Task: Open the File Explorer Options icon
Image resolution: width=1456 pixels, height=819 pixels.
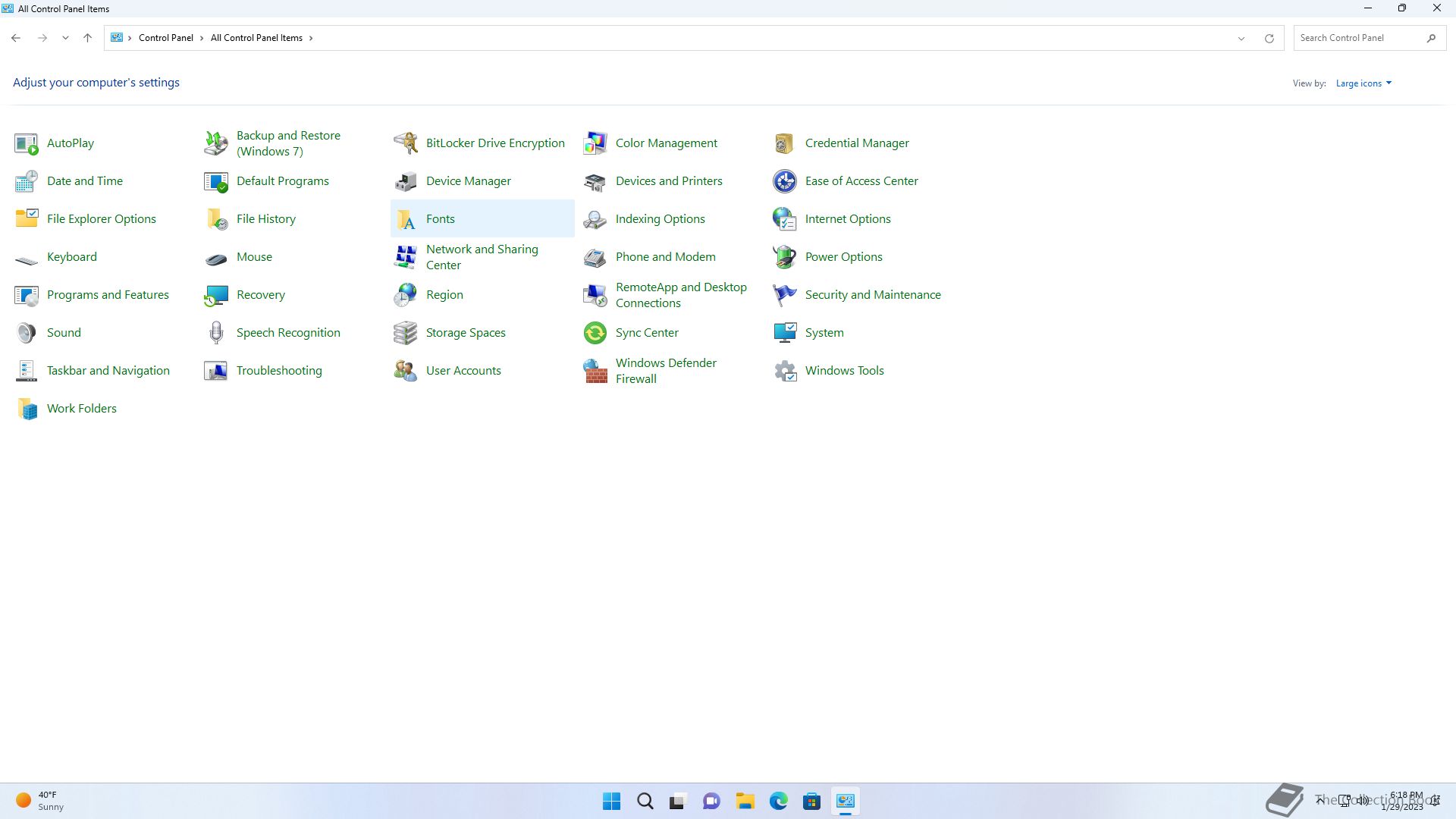Action: (x=27, y=219)
